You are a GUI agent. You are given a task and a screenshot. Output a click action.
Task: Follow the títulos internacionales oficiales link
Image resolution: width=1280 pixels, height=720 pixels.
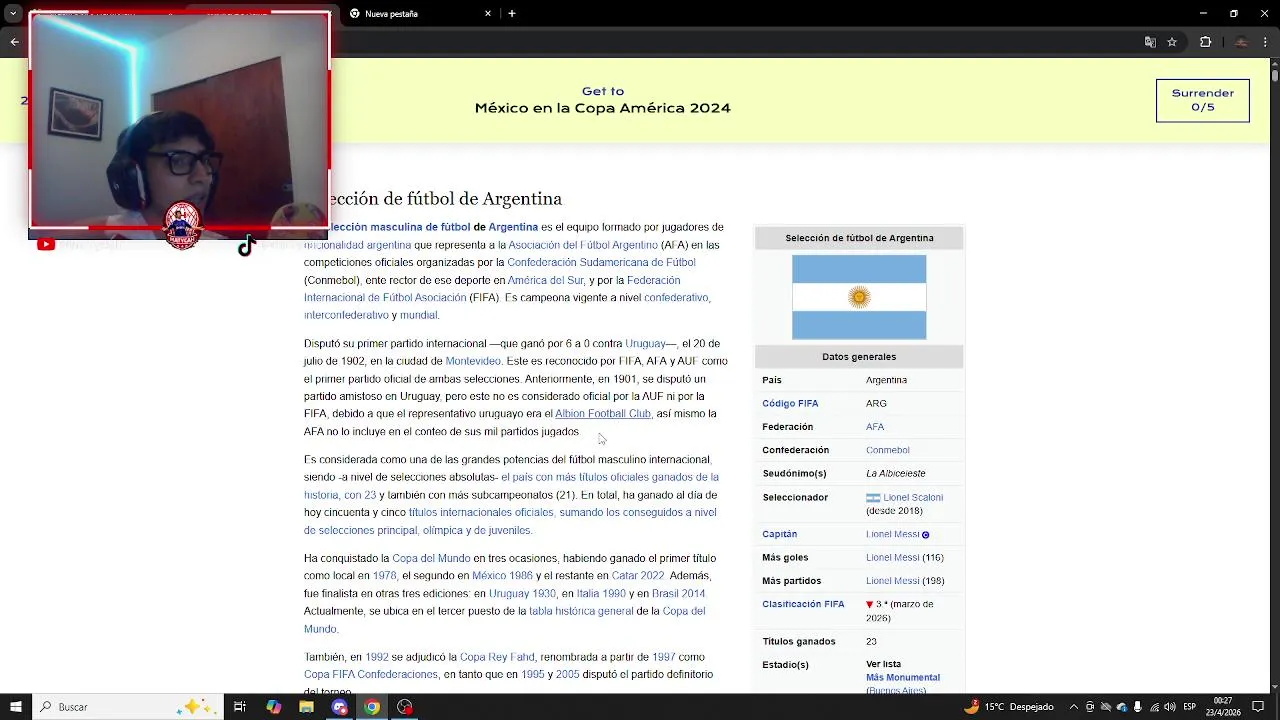[481, 513]
